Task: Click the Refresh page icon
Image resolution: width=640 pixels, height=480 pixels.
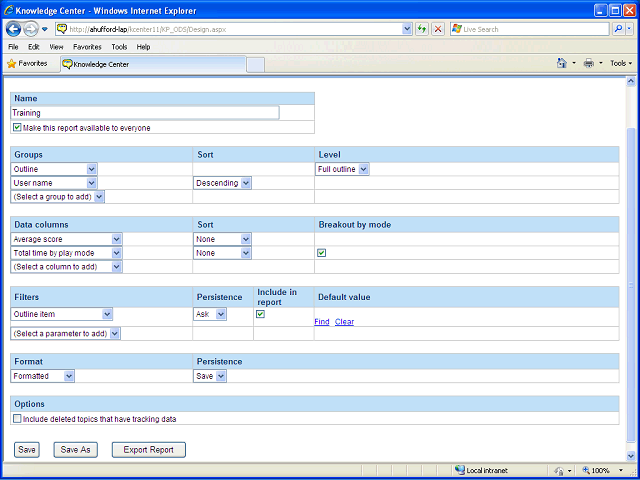Action: 422,29
